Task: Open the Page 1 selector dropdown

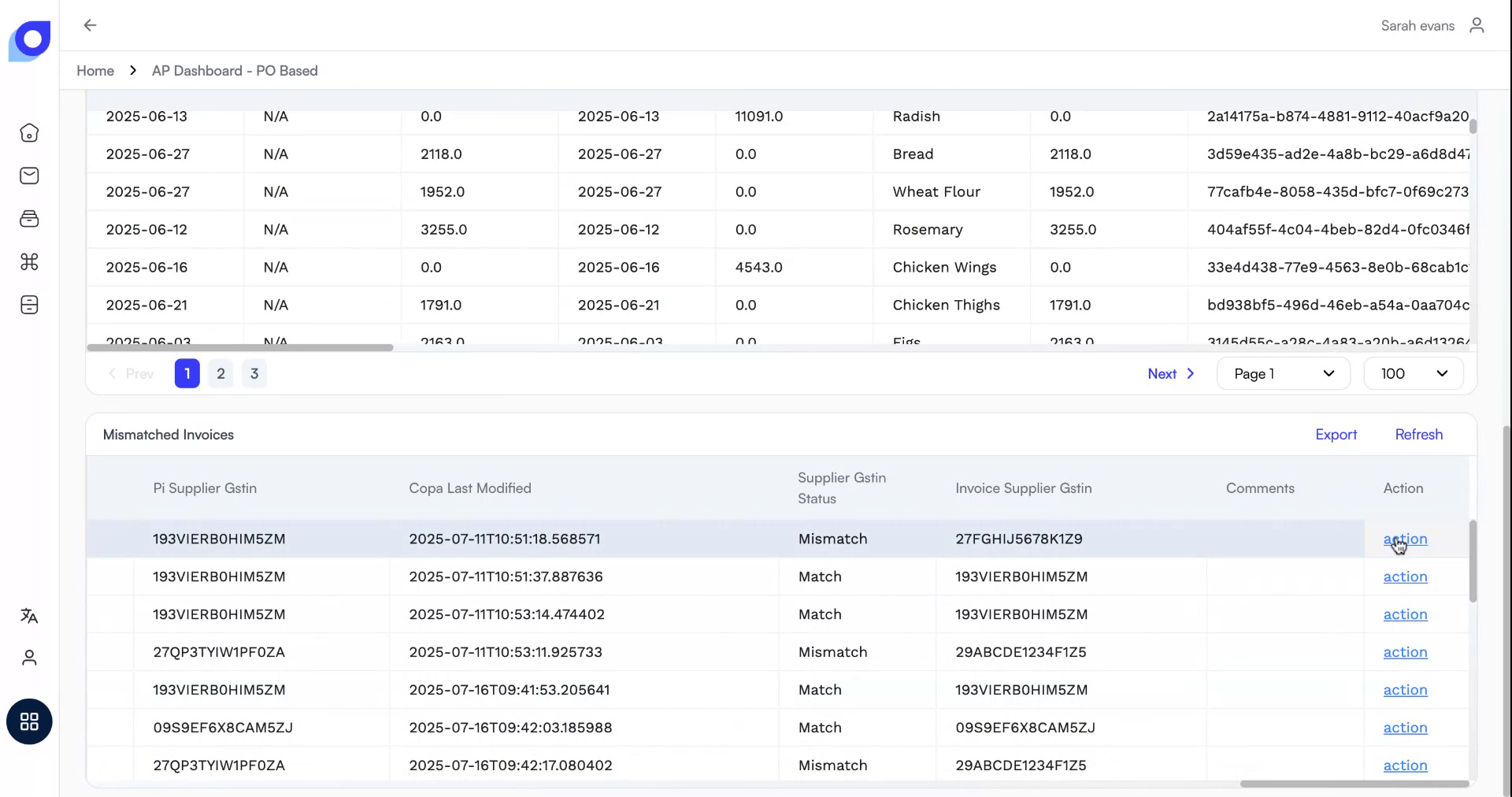Action: 1282,373
